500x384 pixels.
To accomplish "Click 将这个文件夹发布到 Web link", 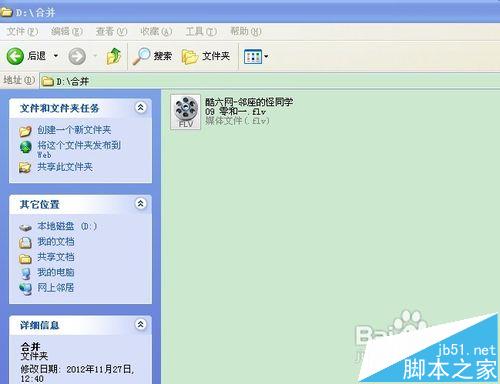I will [x=79, y=149].
